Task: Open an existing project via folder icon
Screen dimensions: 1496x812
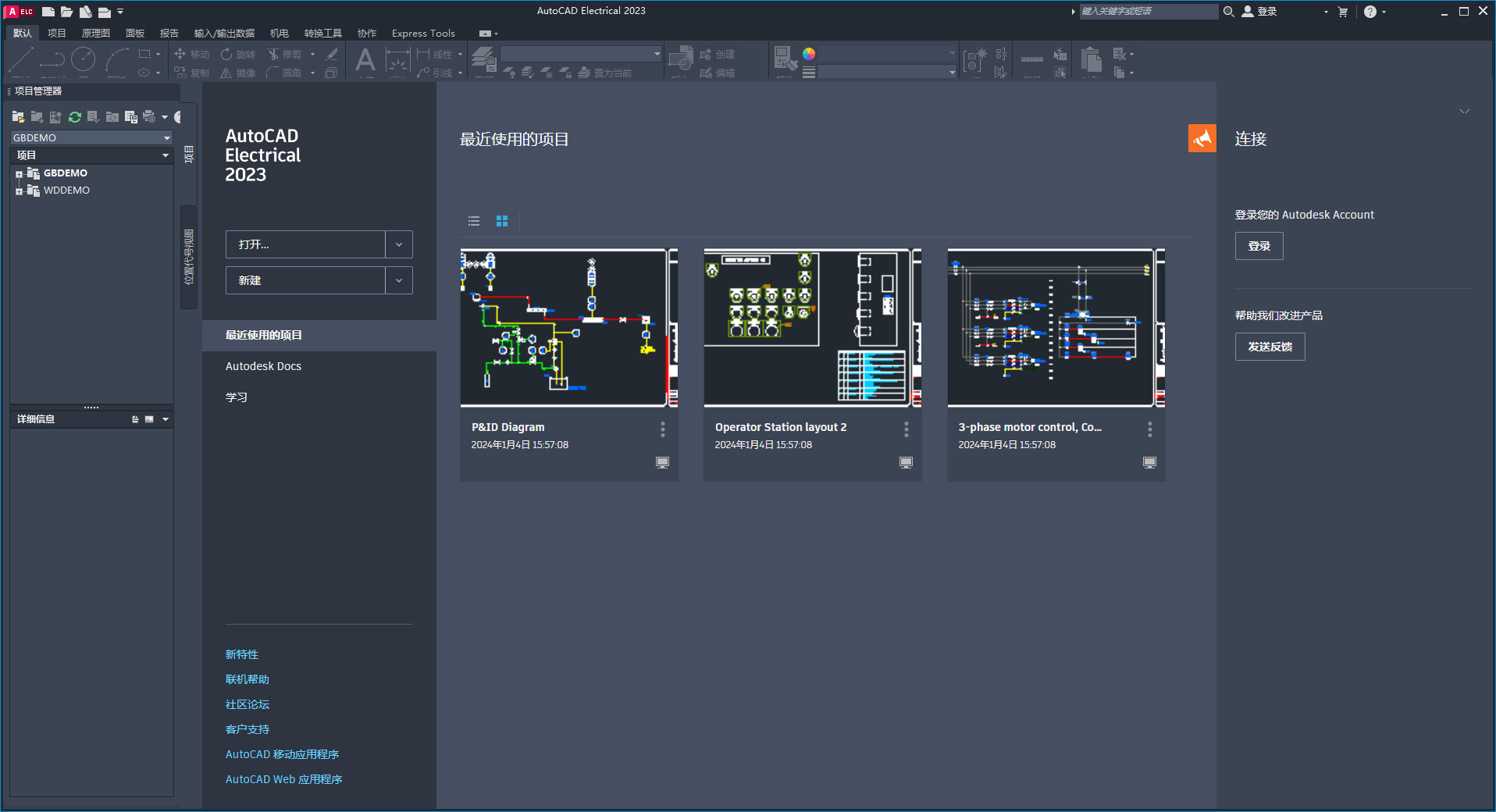Action: coord(18,116)
